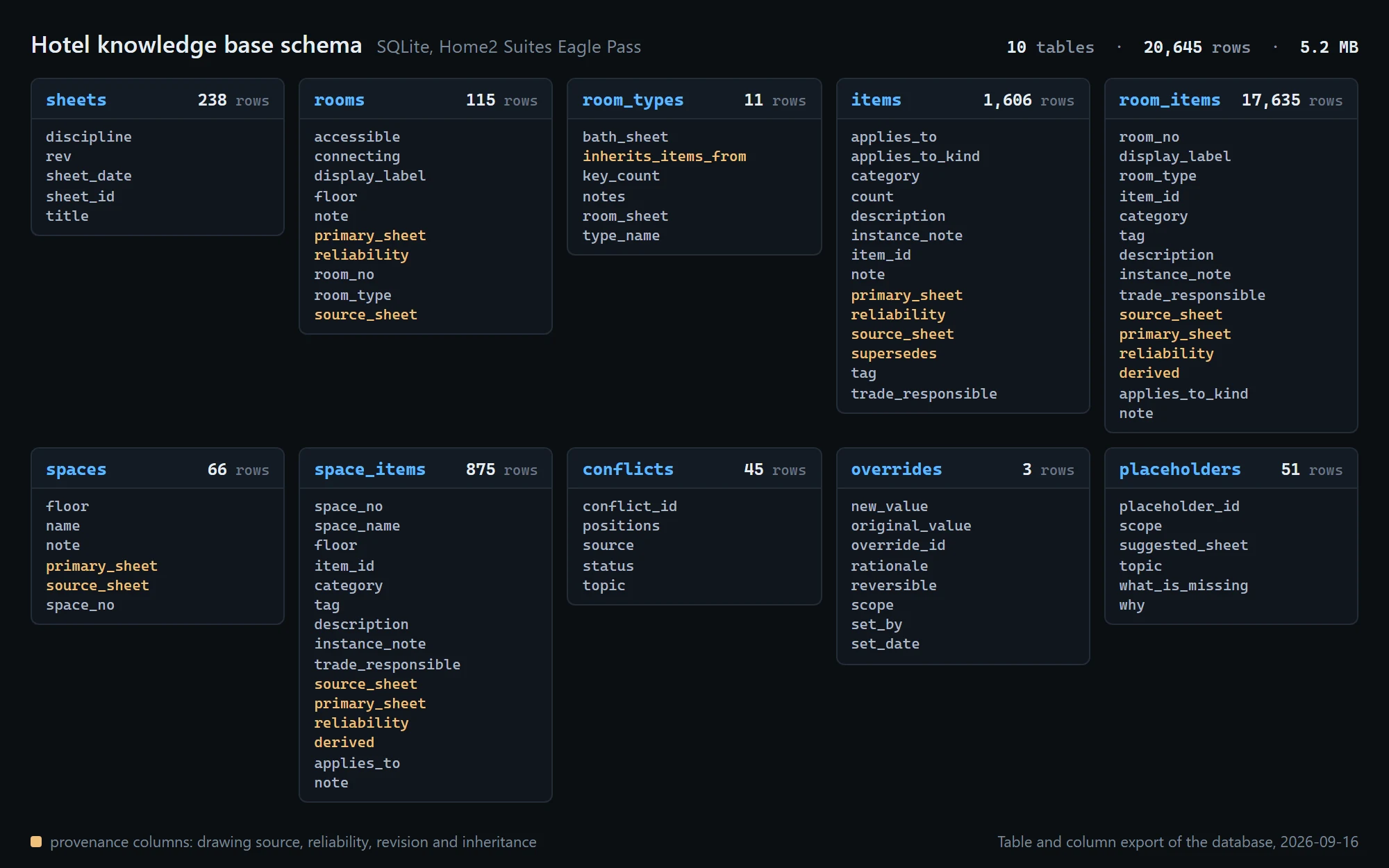Click the rev column in sheets
This screenshot has width=1389, height=868.
(58, 157)
